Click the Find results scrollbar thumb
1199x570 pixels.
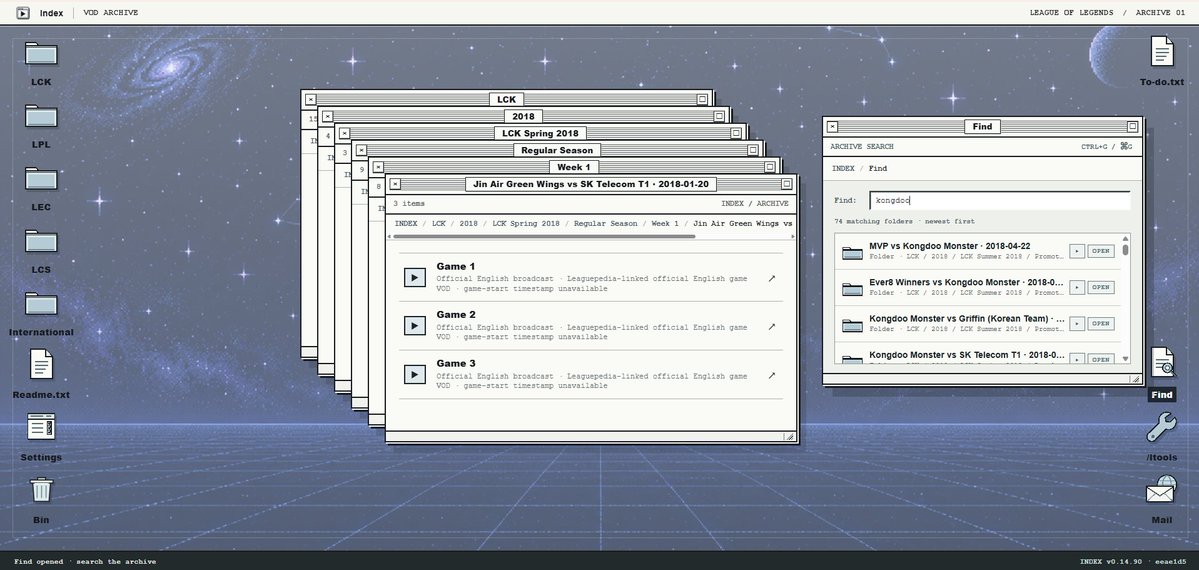[1126, 250]
